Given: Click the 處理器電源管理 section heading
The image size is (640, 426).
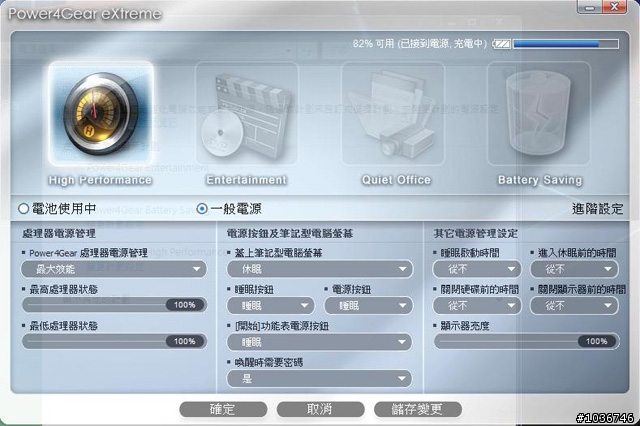Looking at the screenshot, I should click(x=59, y=233).
